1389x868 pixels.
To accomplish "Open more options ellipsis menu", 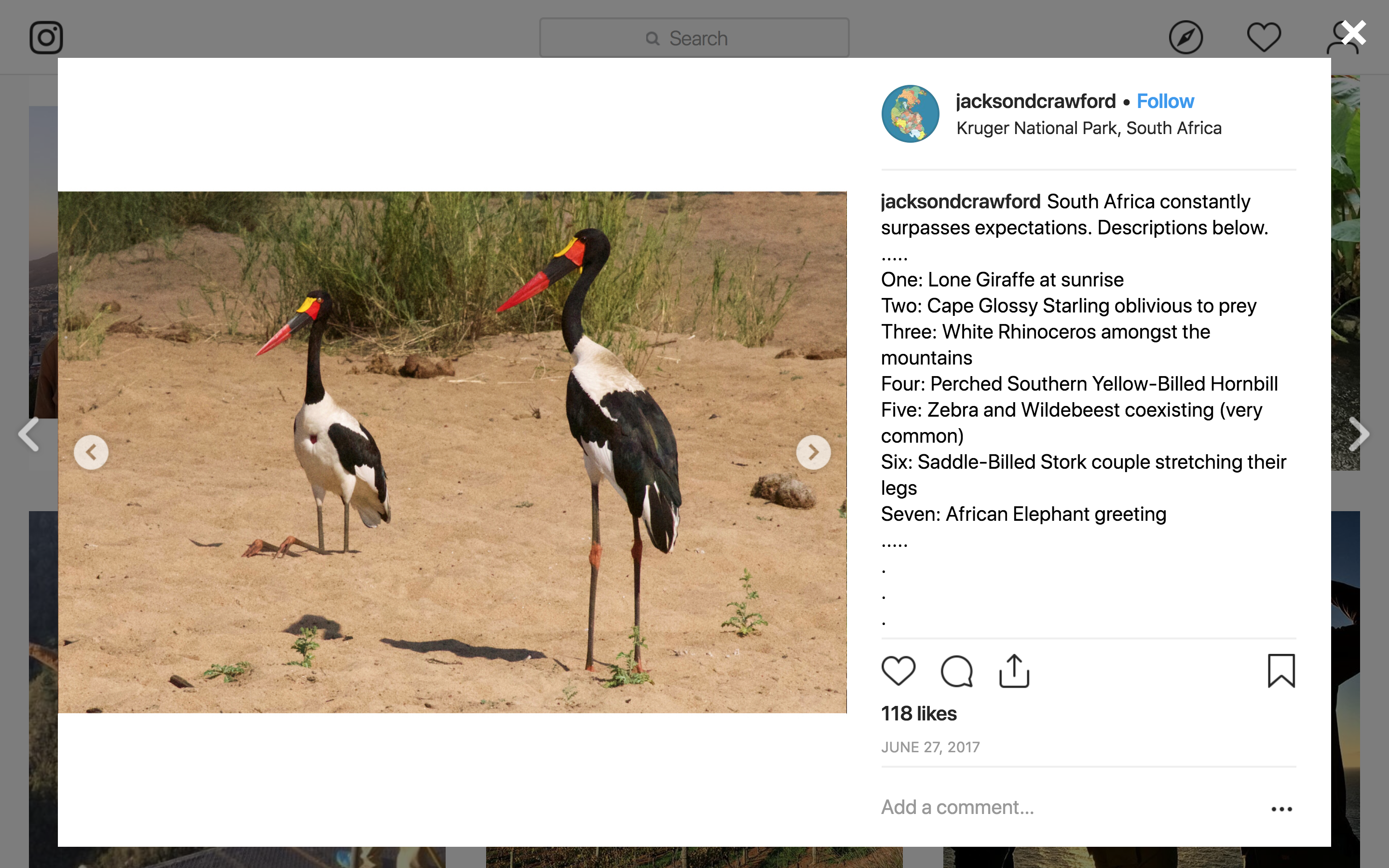I will (x=1281, y=809).
